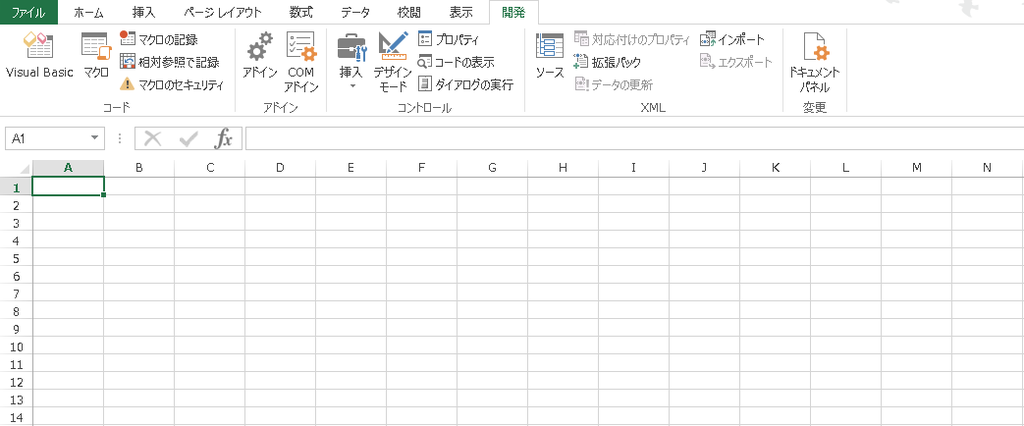
Task: Start マクロの記録 macro recording
Action: coord(159,40)
